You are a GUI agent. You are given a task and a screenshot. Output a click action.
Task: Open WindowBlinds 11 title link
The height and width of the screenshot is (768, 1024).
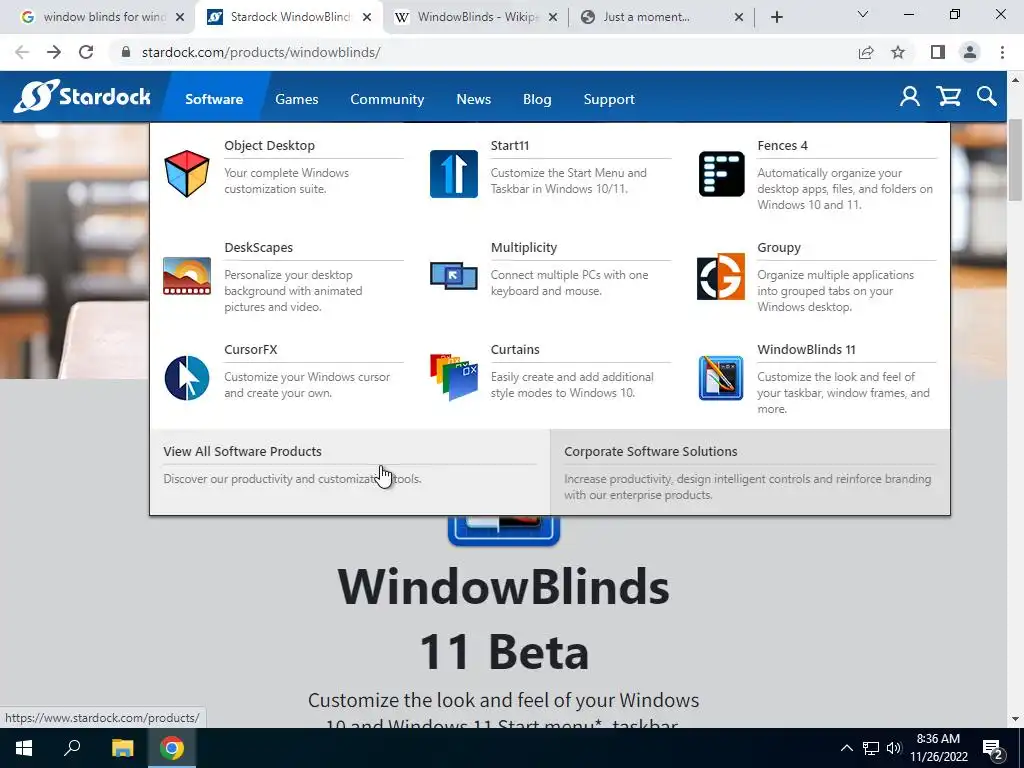point(807,349)
